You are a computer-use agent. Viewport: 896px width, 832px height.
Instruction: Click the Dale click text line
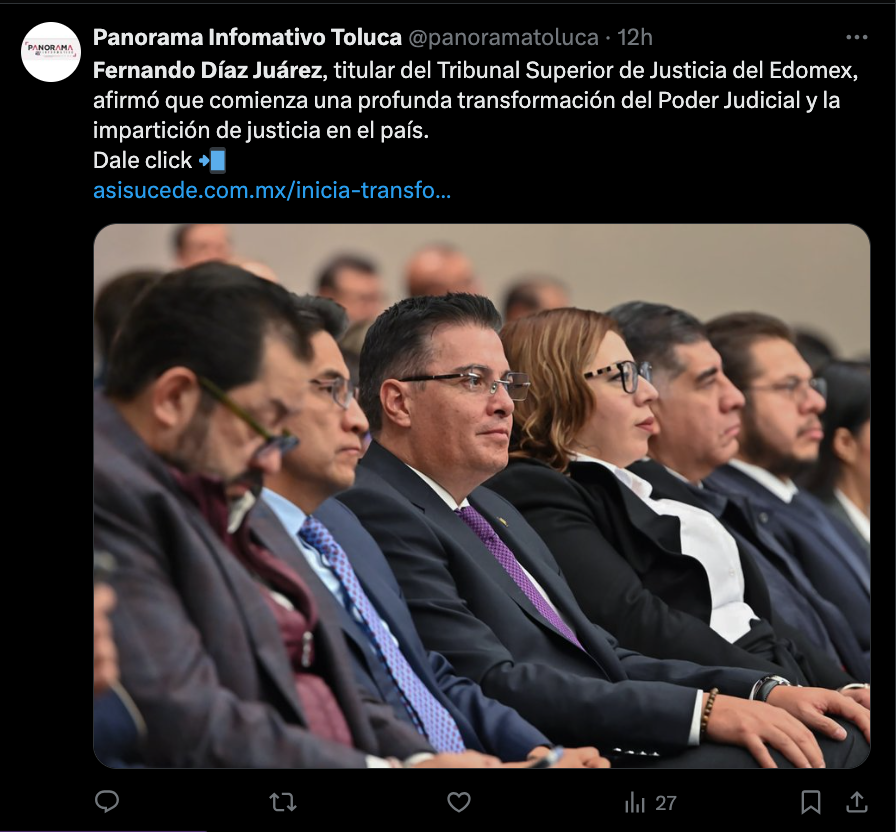(142, 161)
